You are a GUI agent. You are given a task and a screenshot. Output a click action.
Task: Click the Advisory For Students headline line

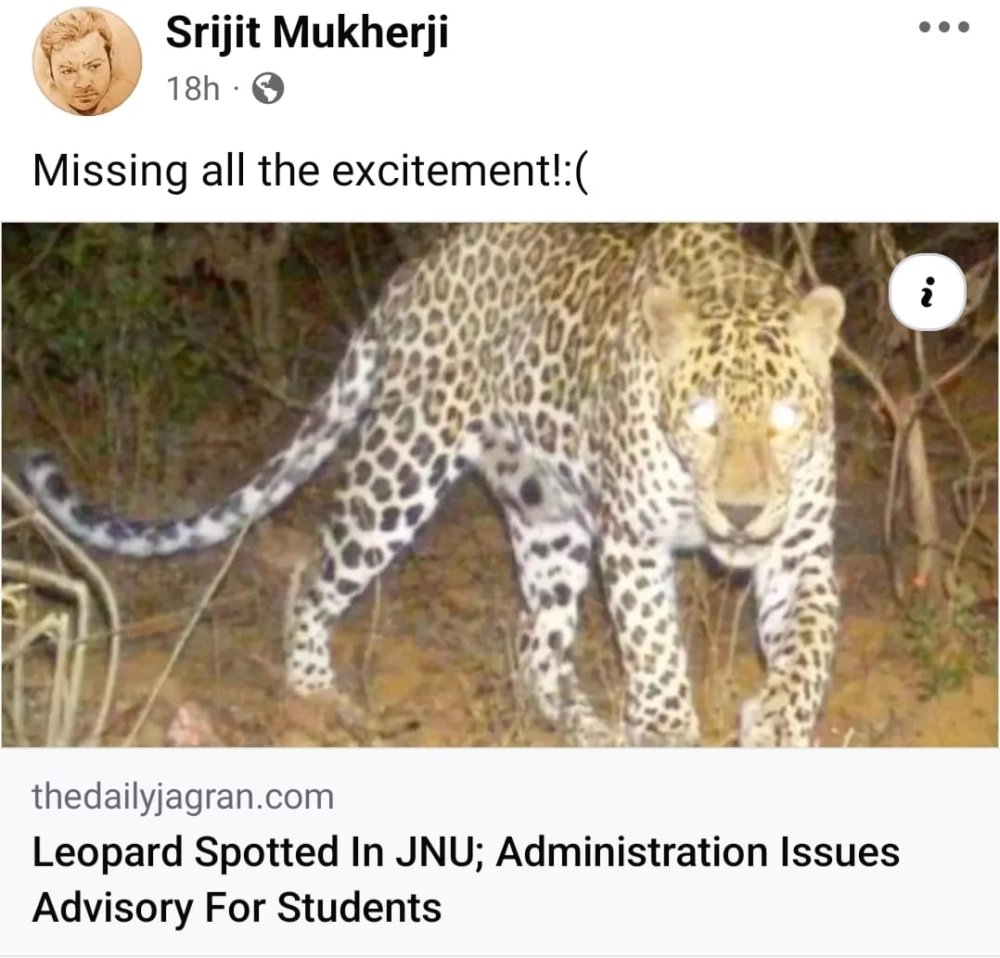(x=237, y=908)
